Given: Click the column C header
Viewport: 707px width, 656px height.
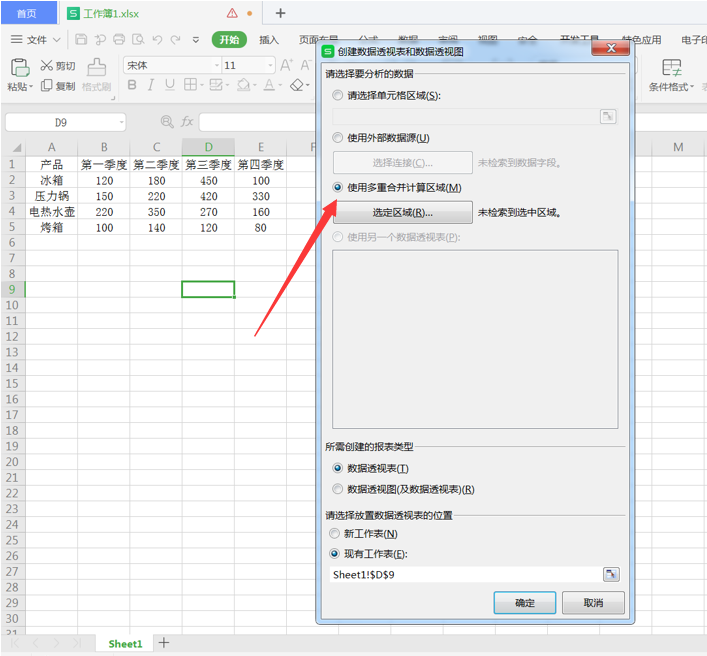Looking at the screenshot, I should coord(156,147).
